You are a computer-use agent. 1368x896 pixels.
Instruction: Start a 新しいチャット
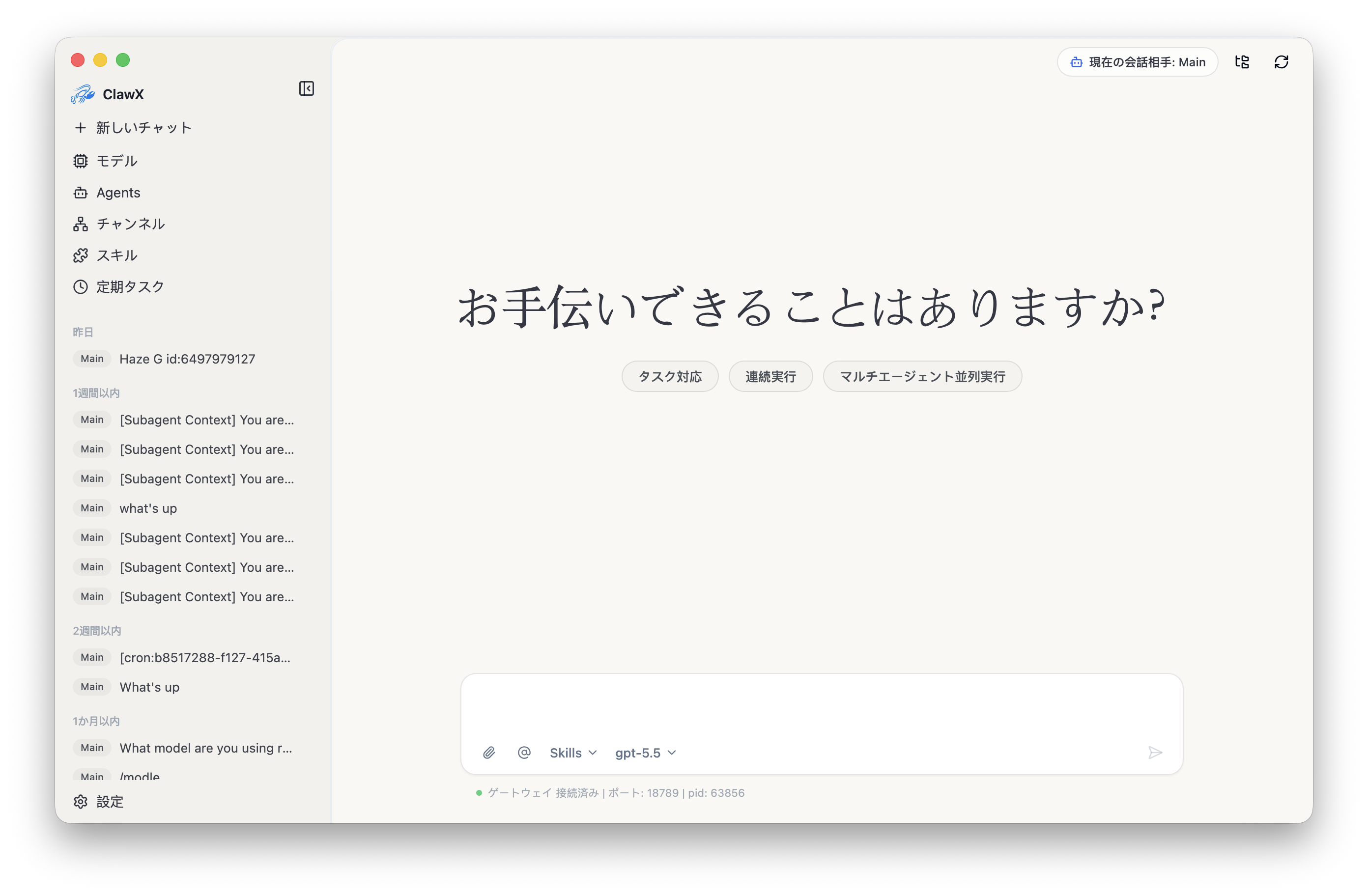tap(193, 128)
